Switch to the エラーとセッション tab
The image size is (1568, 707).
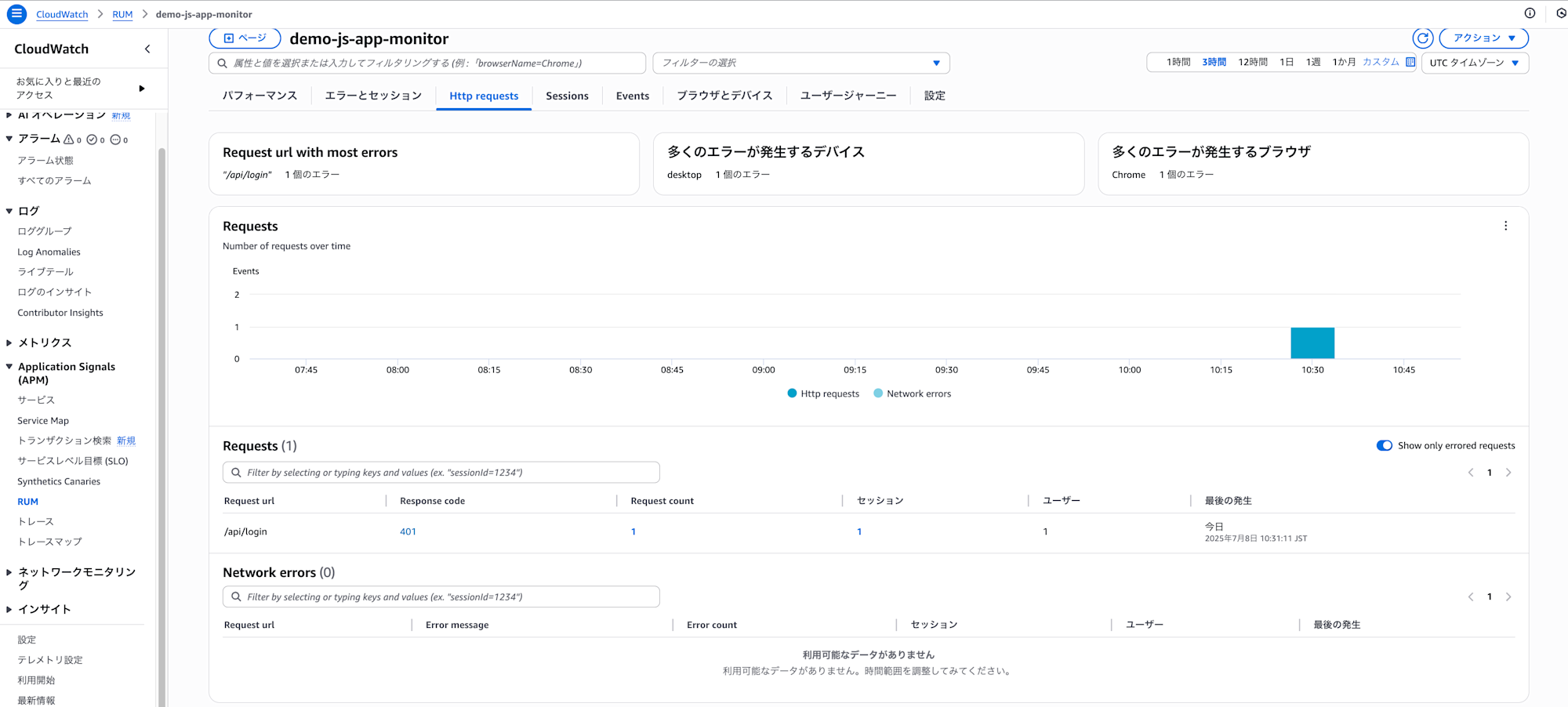(373, 96)
